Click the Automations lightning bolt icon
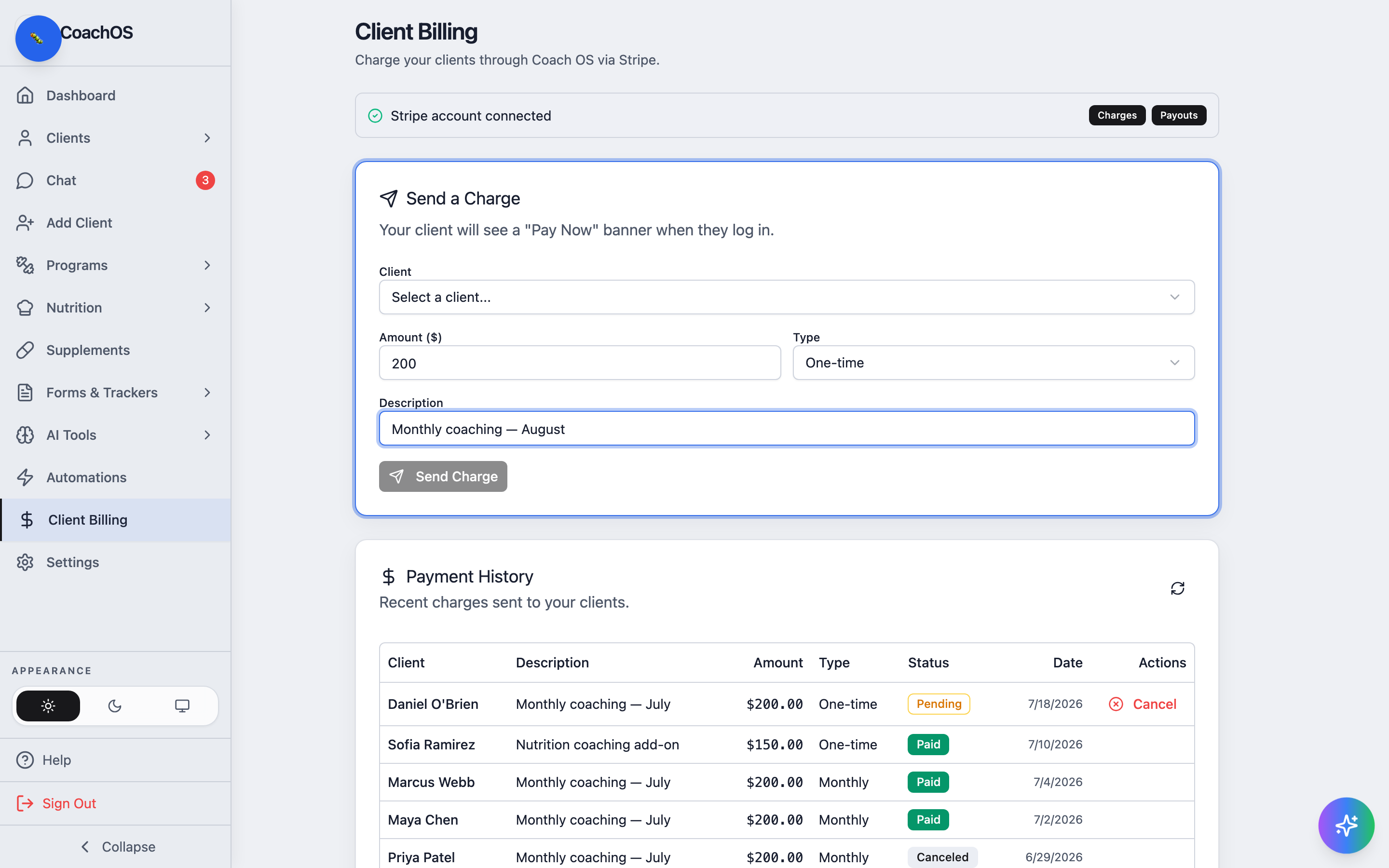The width and height of the screenshot is (1389, 868). point(25,477)
